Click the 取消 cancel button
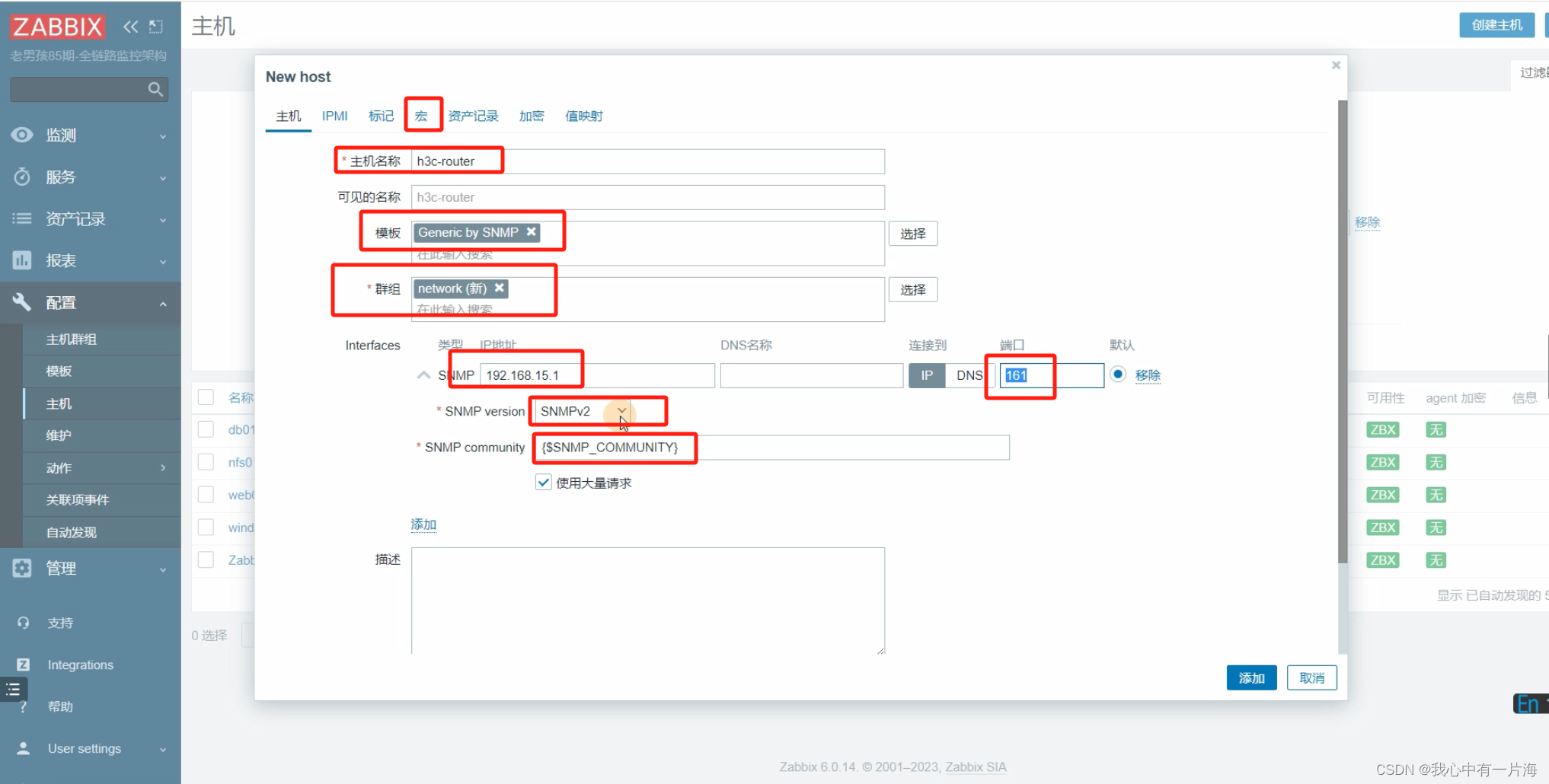Image resolution: width=1549 pixels, height=784 pixels. (x=1311, y=677)
